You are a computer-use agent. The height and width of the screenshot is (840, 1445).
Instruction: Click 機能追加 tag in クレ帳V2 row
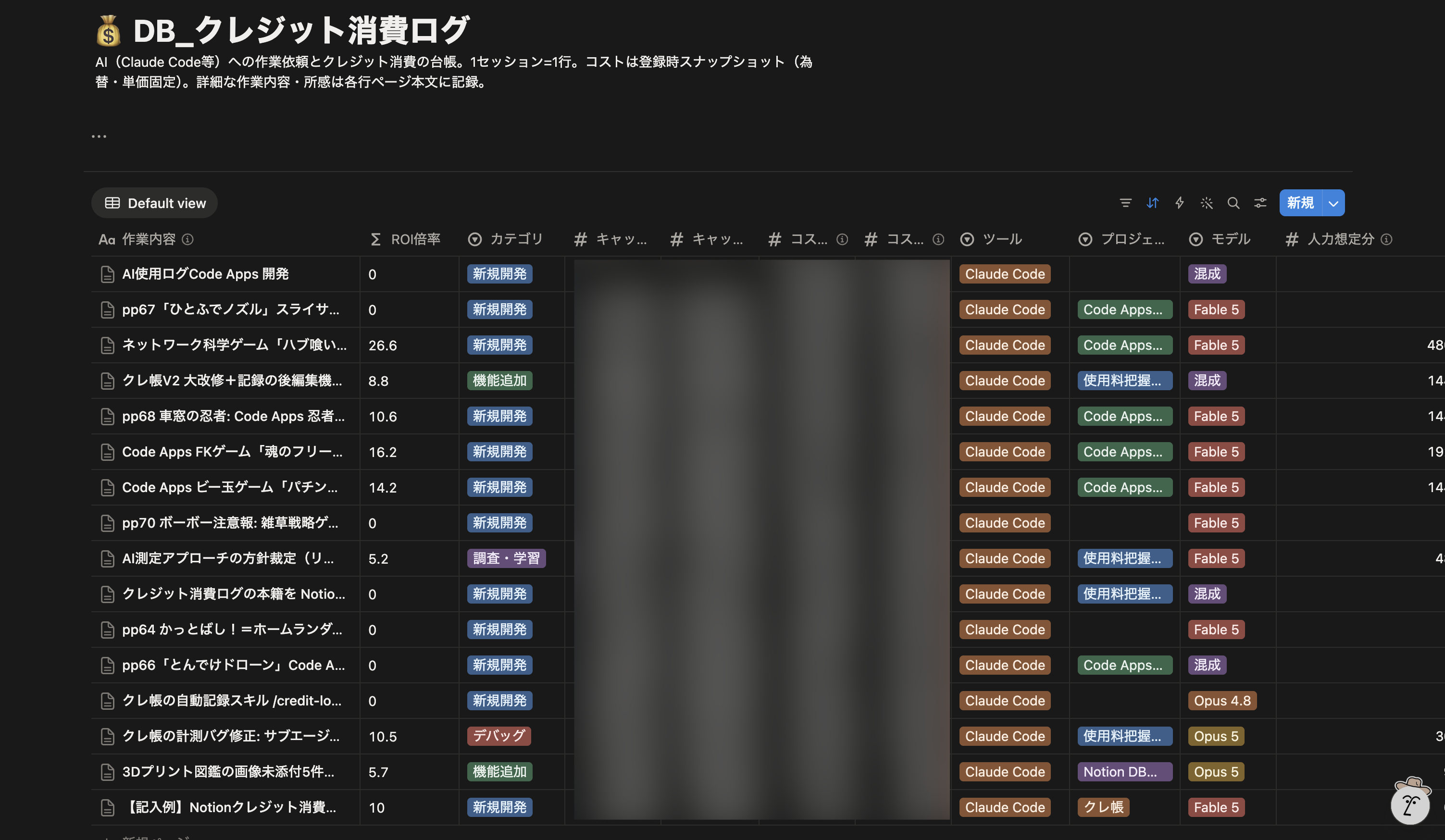pos(499,381)
